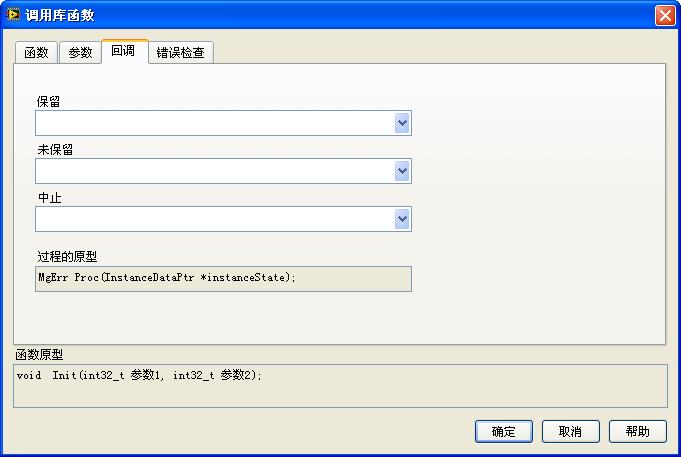
Task: Expand the 中止 dropdown arrow
Action: click(x=403, y=219)
